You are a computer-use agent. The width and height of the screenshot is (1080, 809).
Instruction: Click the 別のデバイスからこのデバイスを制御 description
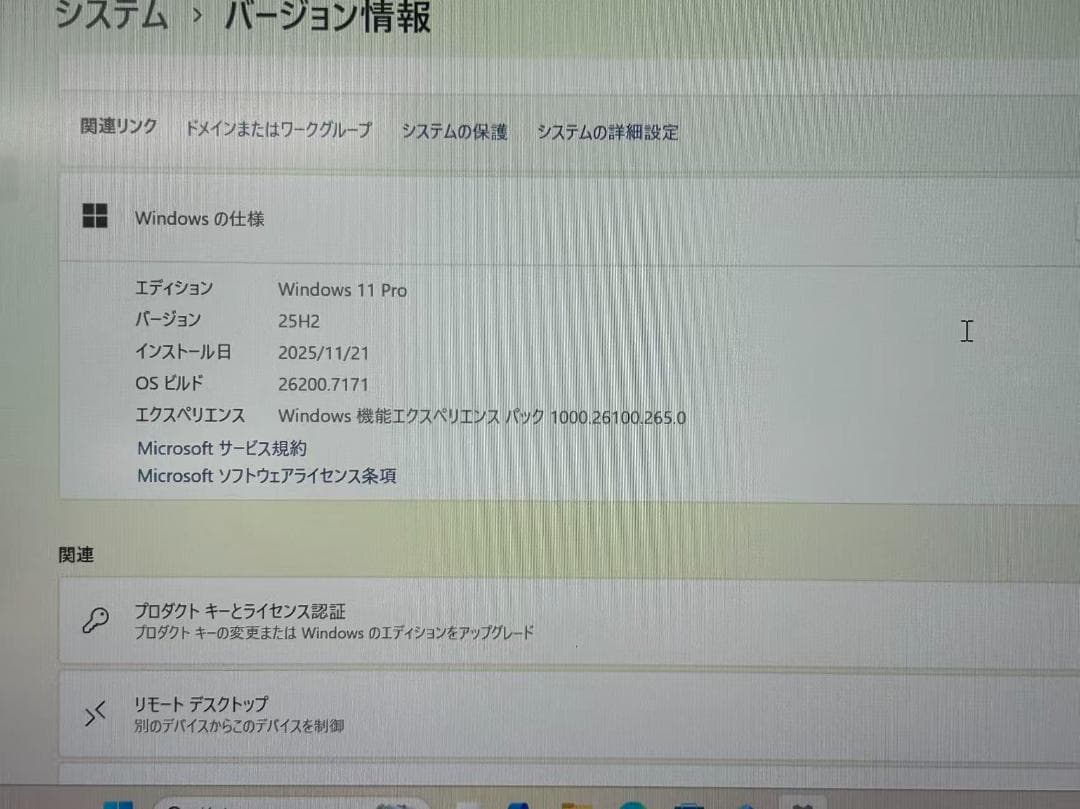tap(239, 726)
